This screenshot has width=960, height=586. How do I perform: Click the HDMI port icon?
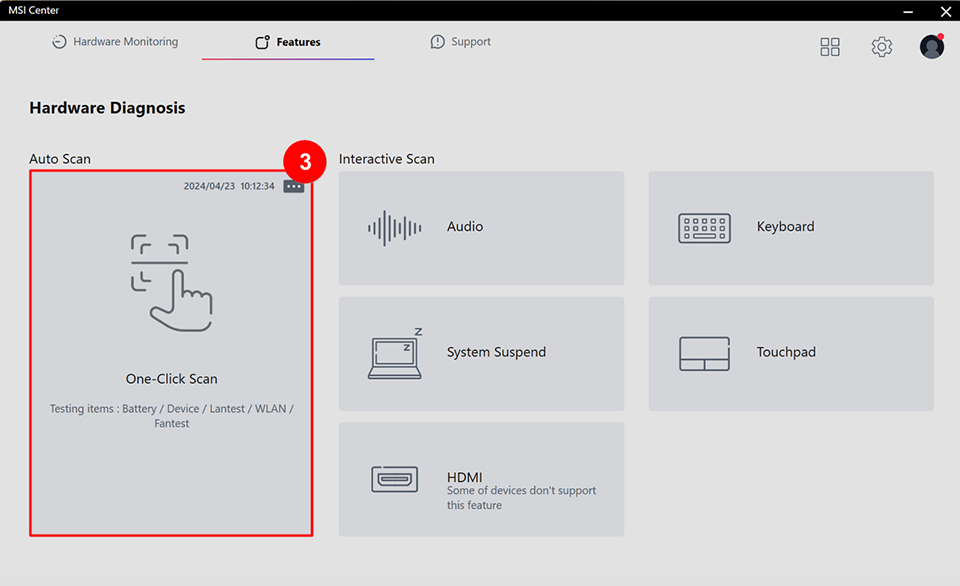click(394, 479)
